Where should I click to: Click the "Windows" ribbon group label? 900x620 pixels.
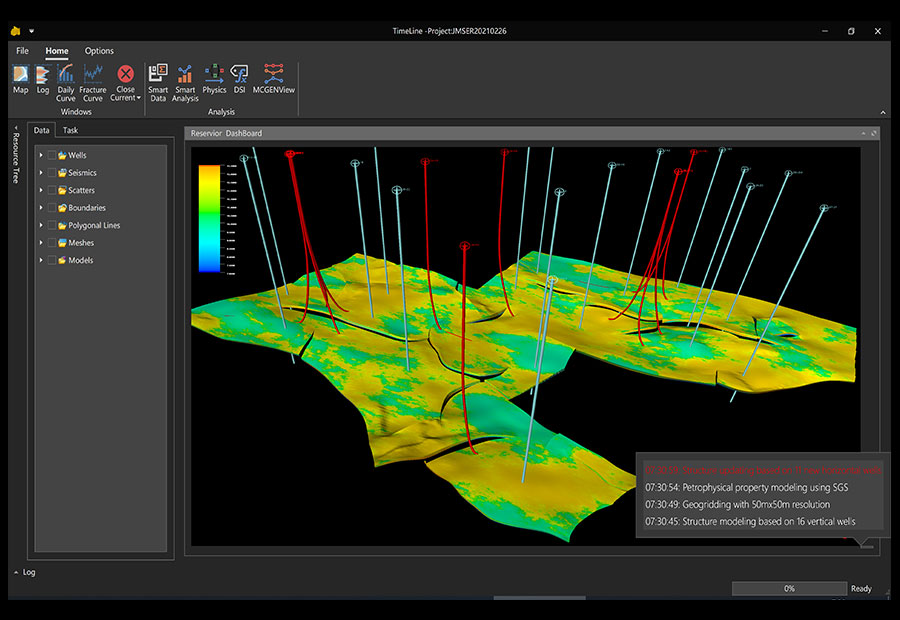(x=76, y=112)
